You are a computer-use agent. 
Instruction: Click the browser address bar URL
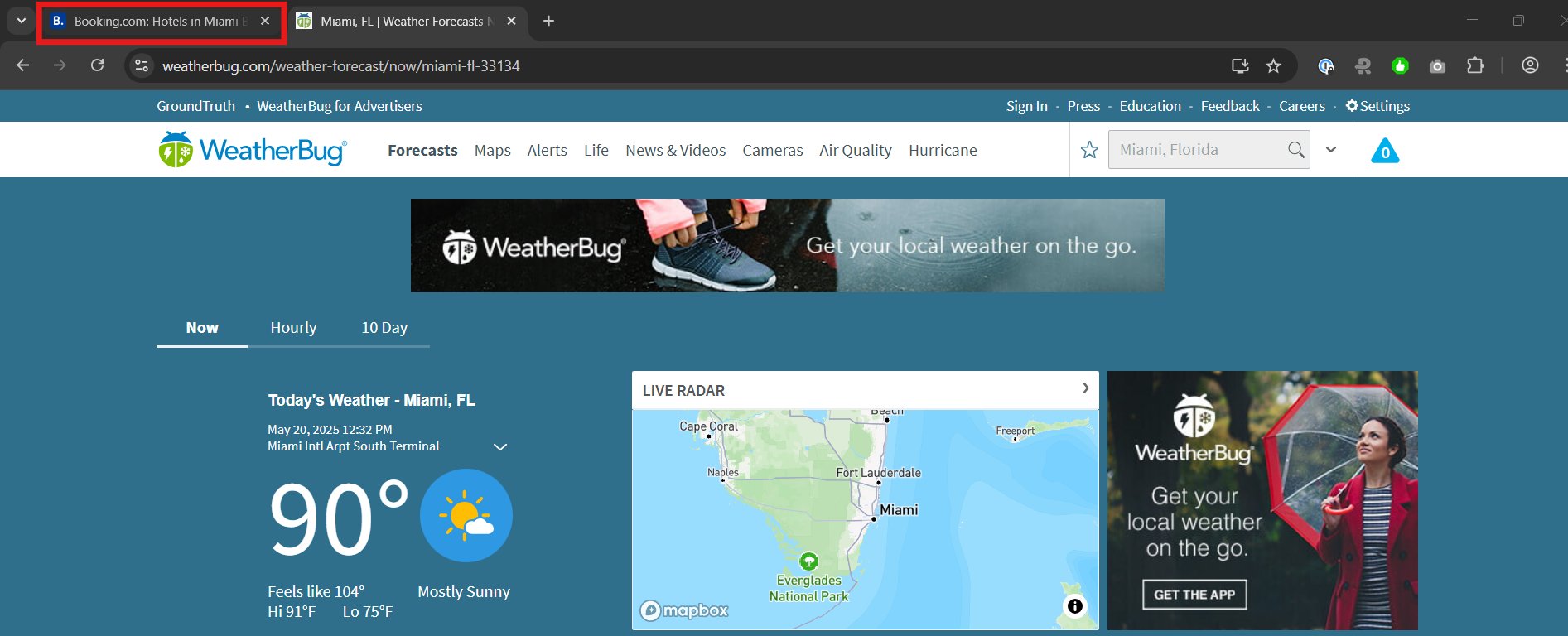pos(341,65)
